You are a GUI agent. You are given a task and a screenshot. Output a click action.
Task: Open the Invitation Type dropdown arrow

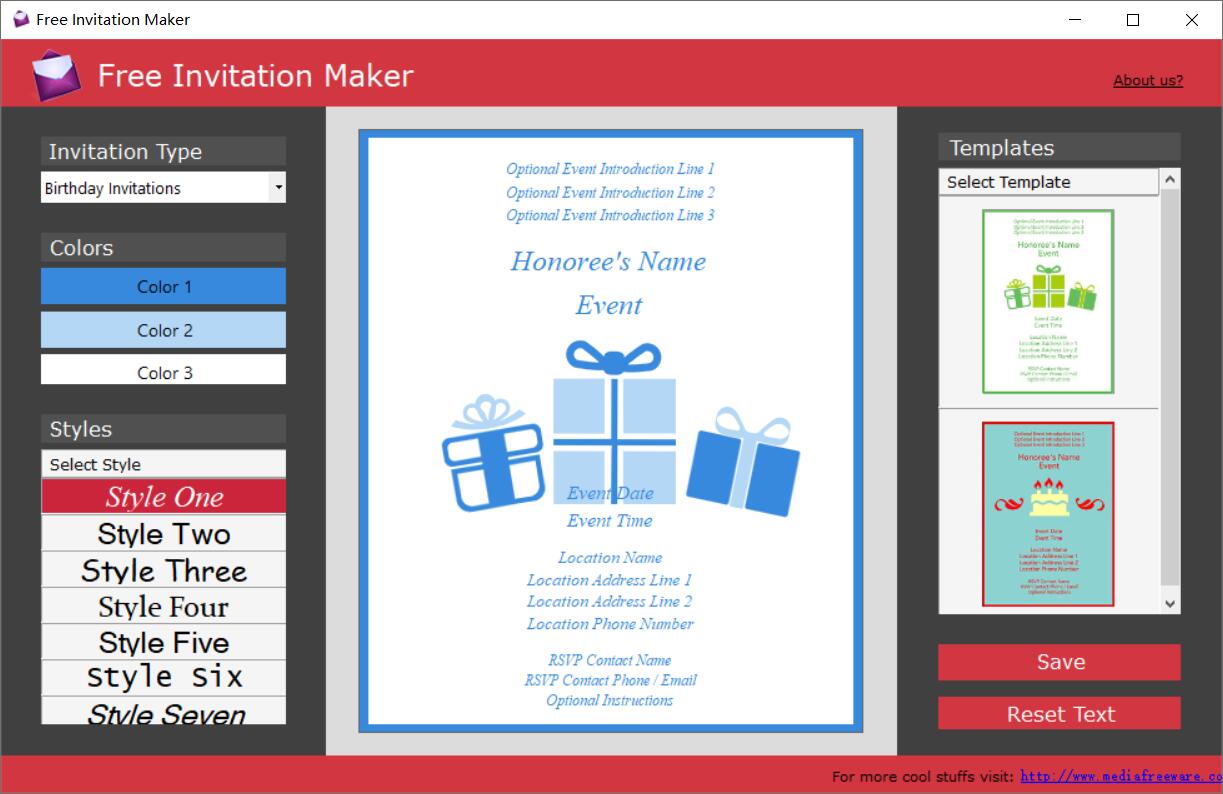click(x=278, y=187)
